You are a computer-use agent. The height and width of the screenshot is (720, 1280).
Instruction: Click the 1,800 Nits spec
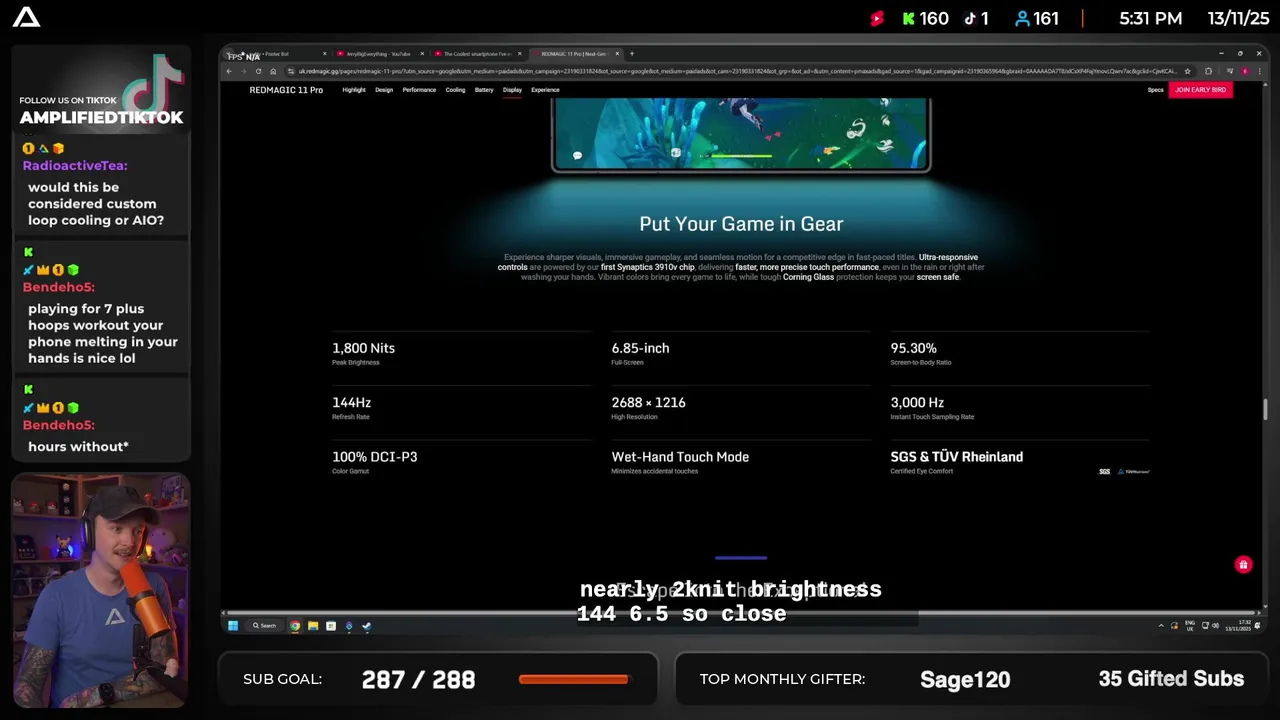363,348
